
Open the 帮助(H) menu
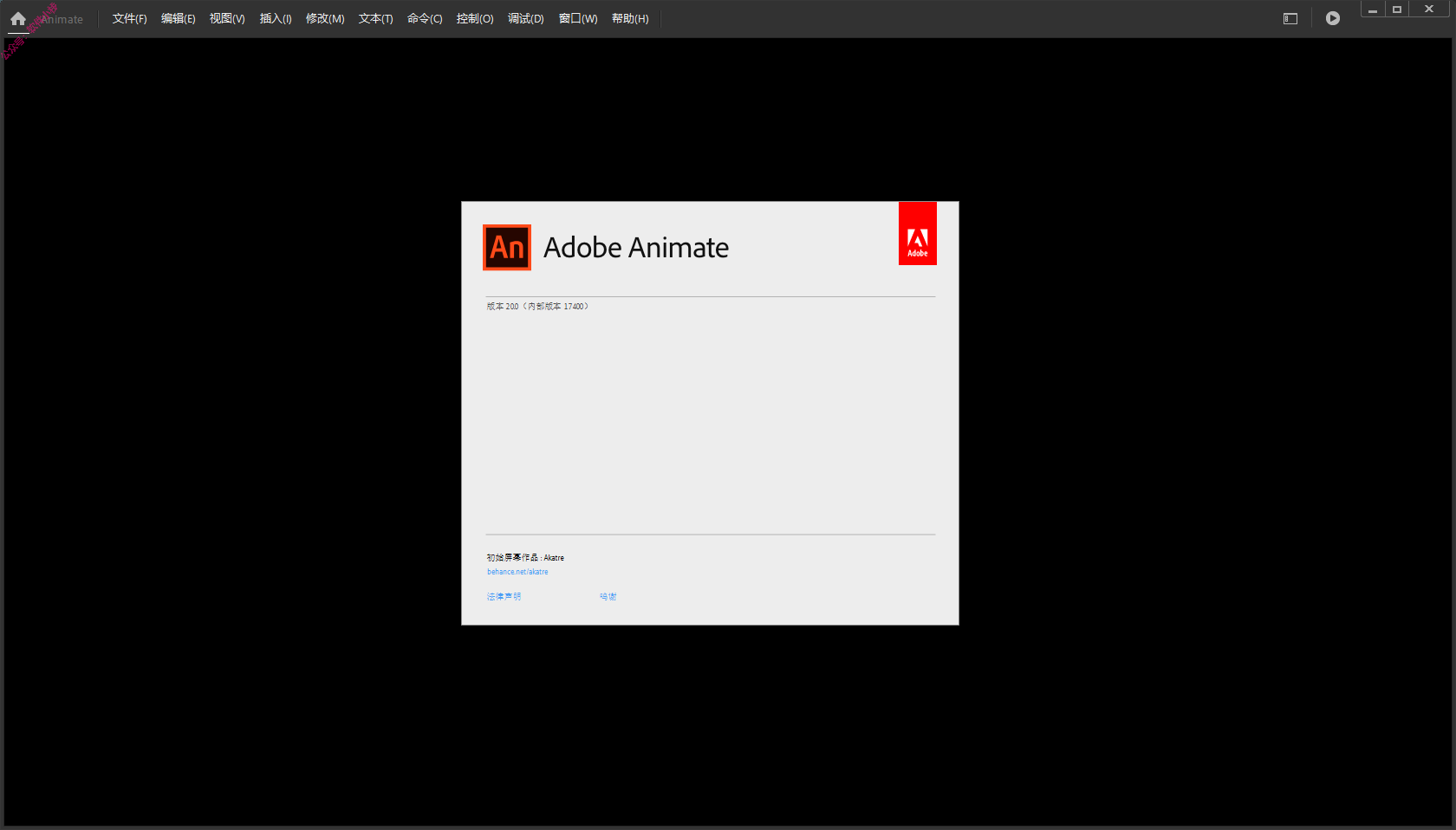pyautogui.click(x=630, y=18)
